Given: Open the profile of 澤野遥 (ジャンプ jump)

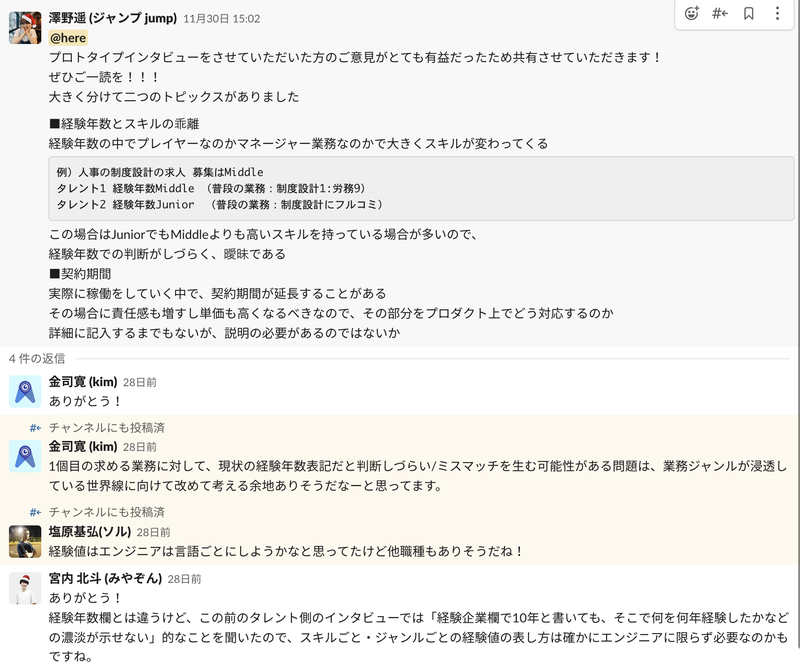Looking at the screenshot, I should [113, 19].
